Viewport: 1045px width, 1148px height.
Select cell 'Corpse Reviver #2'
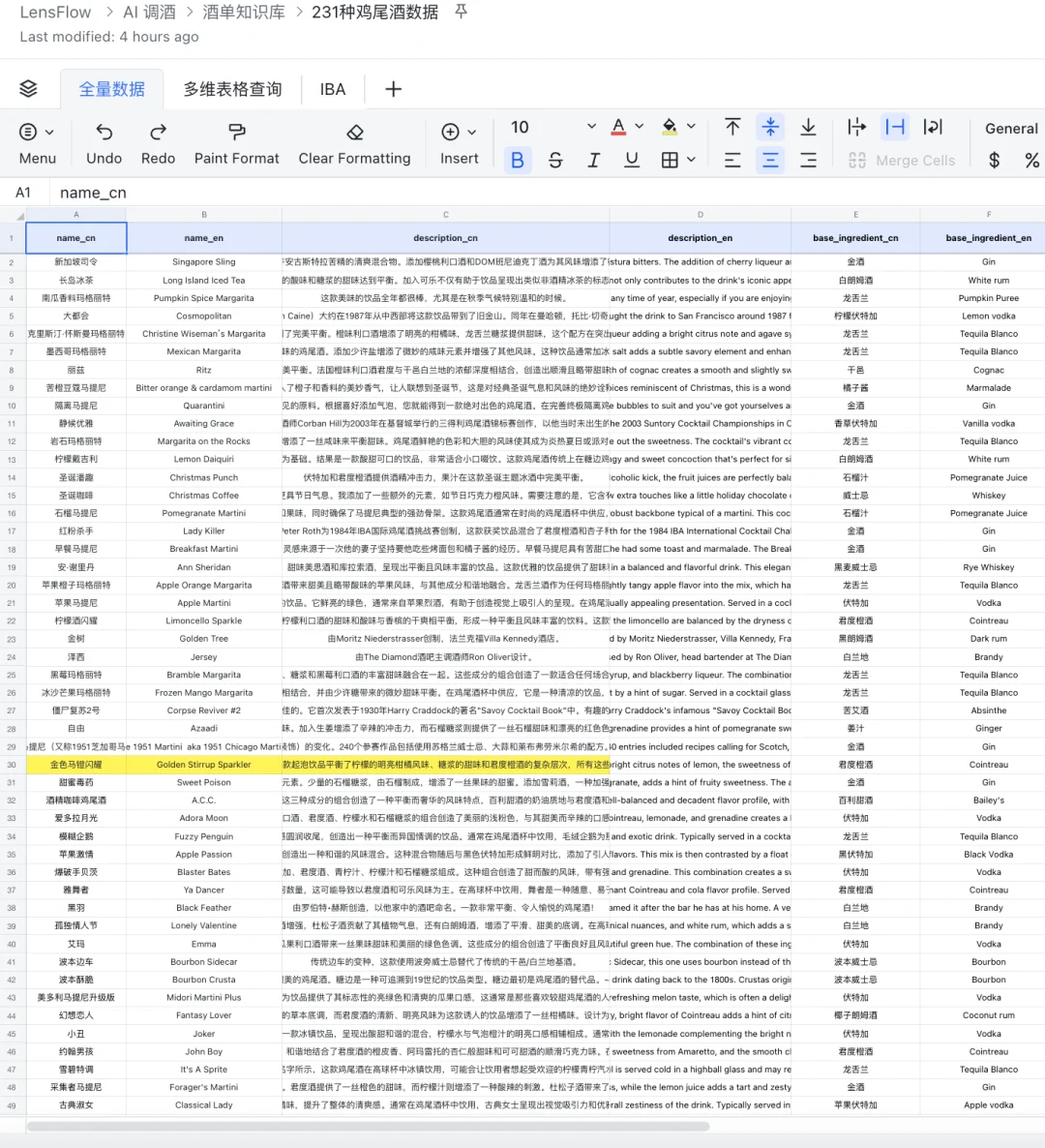(204, 710)
